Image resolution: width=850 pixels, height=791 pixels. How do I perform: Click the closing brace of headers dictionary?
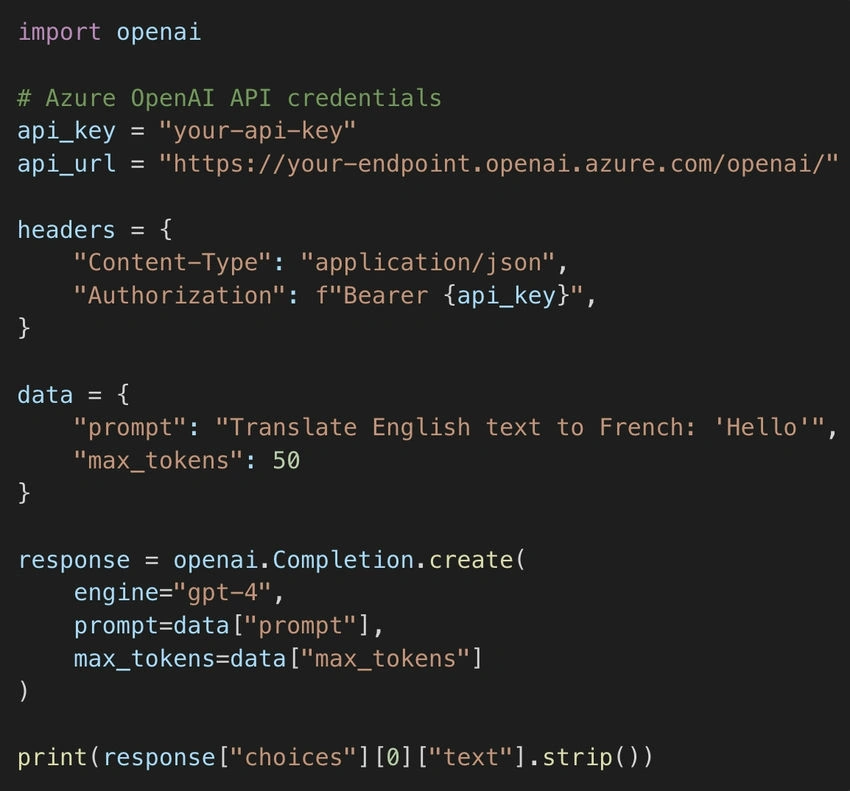click(x=24, y=329)
